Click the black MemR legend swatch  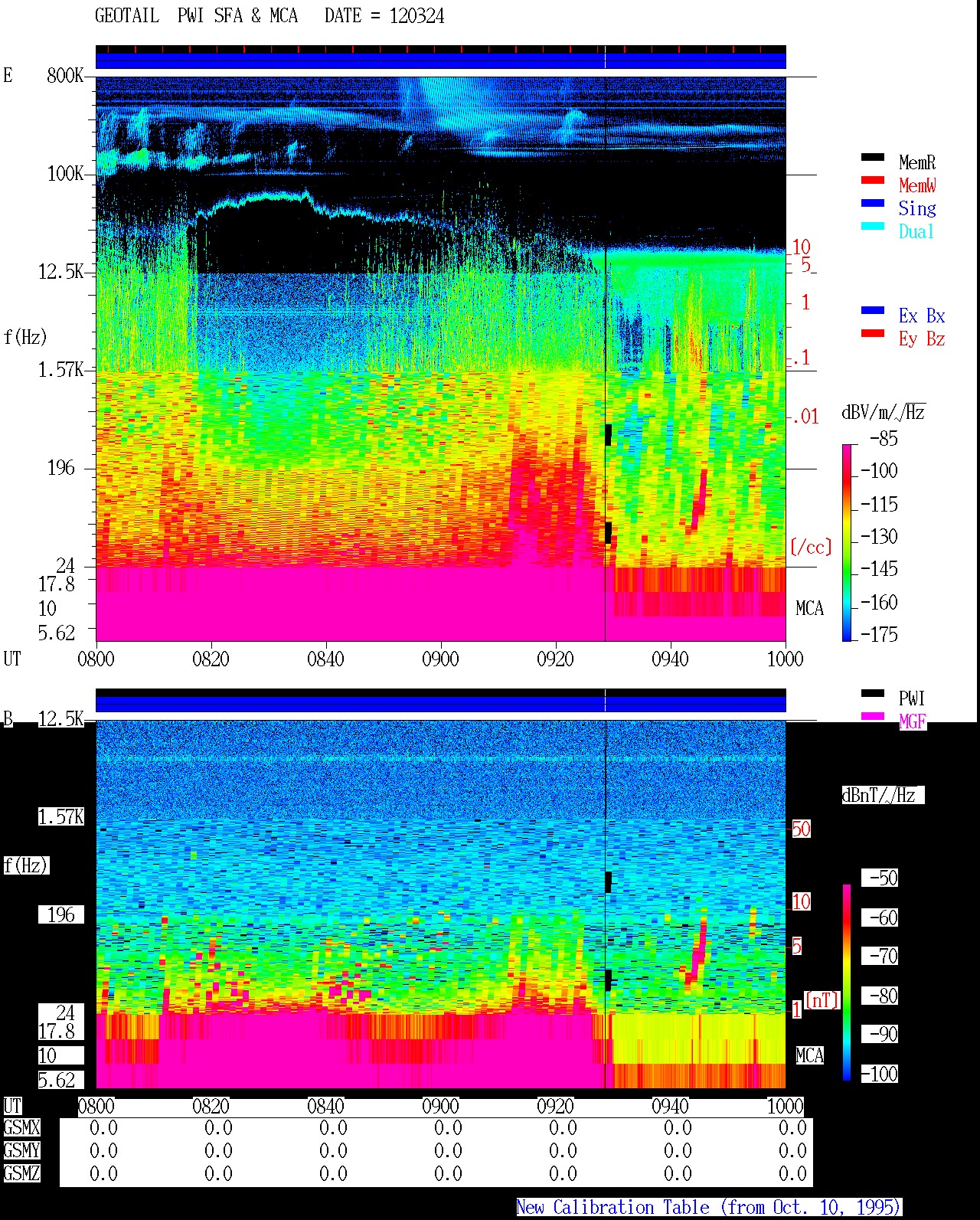tap(873, 157)
